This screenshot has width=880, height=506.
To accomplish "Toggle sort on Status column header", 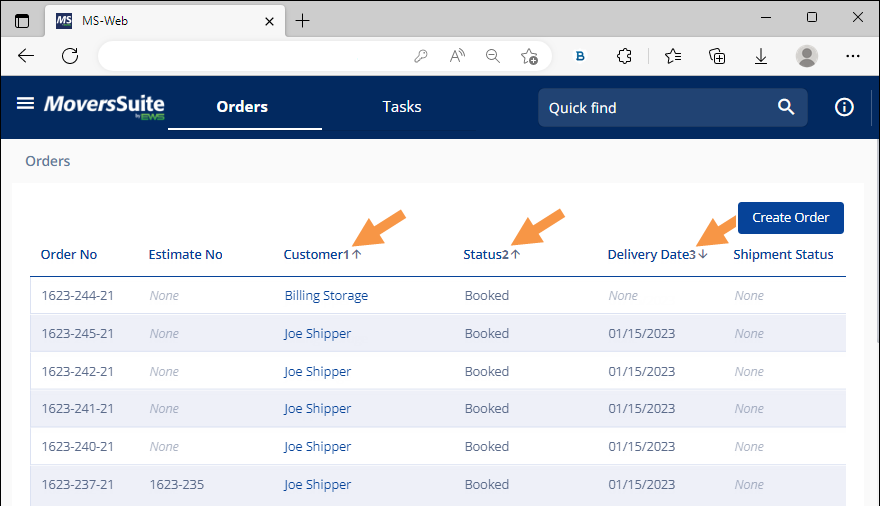I will pyautogui.click(x=486, y=254).
